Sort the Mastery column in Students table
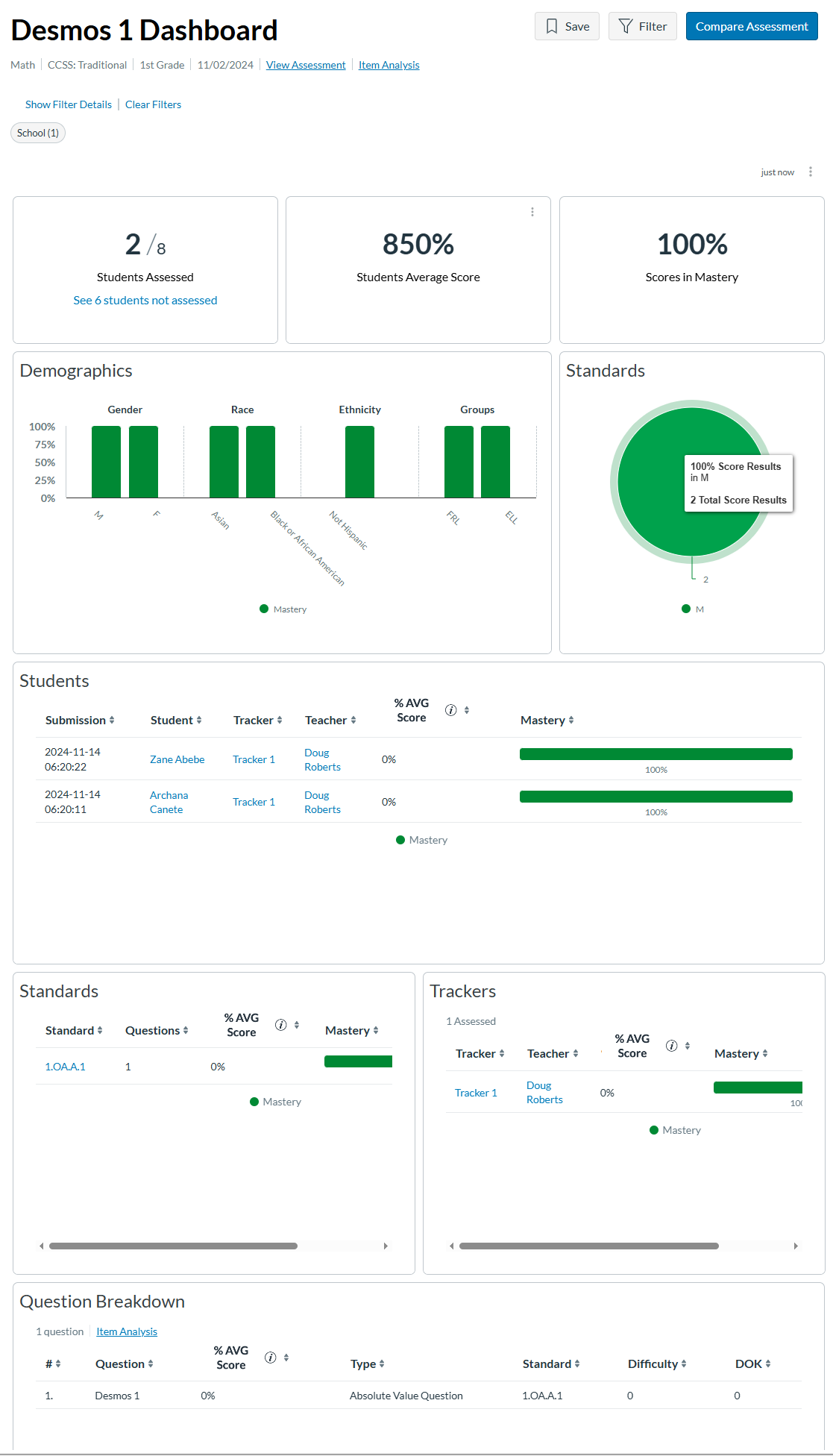 (570, 720)
